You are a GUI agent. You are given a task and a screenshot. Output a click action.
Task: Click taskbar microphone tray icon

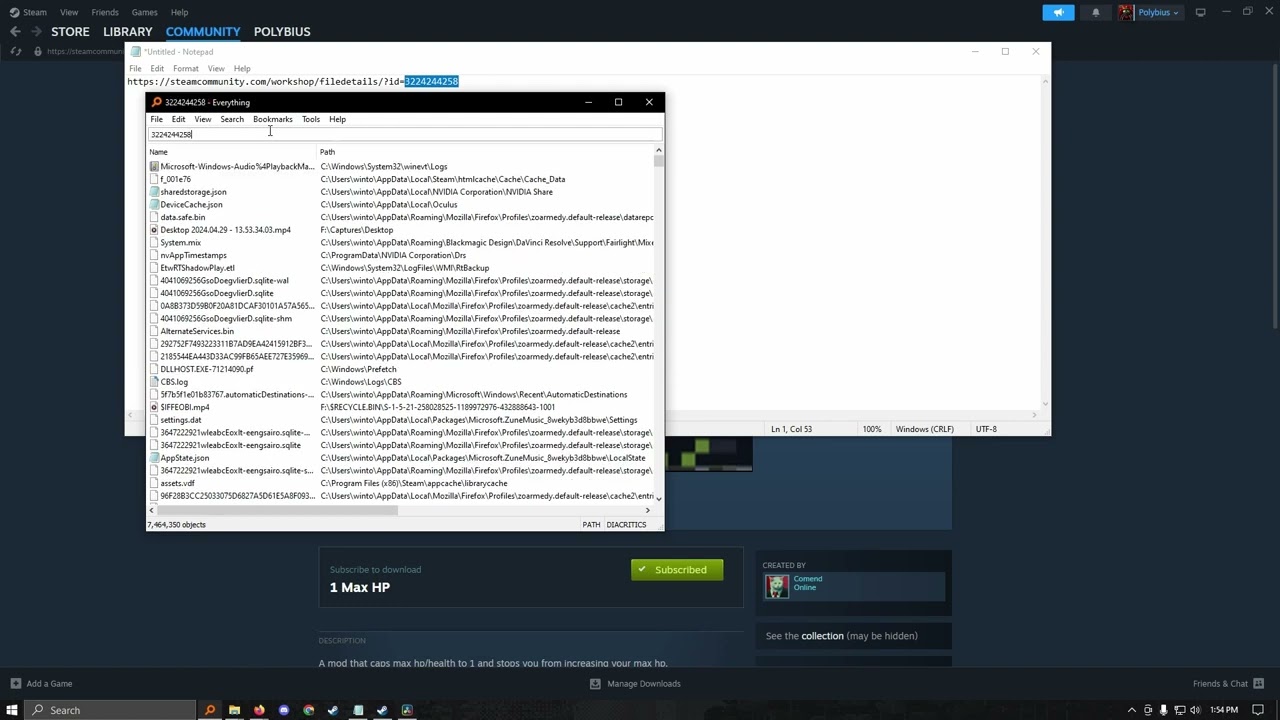(1163, 710)
